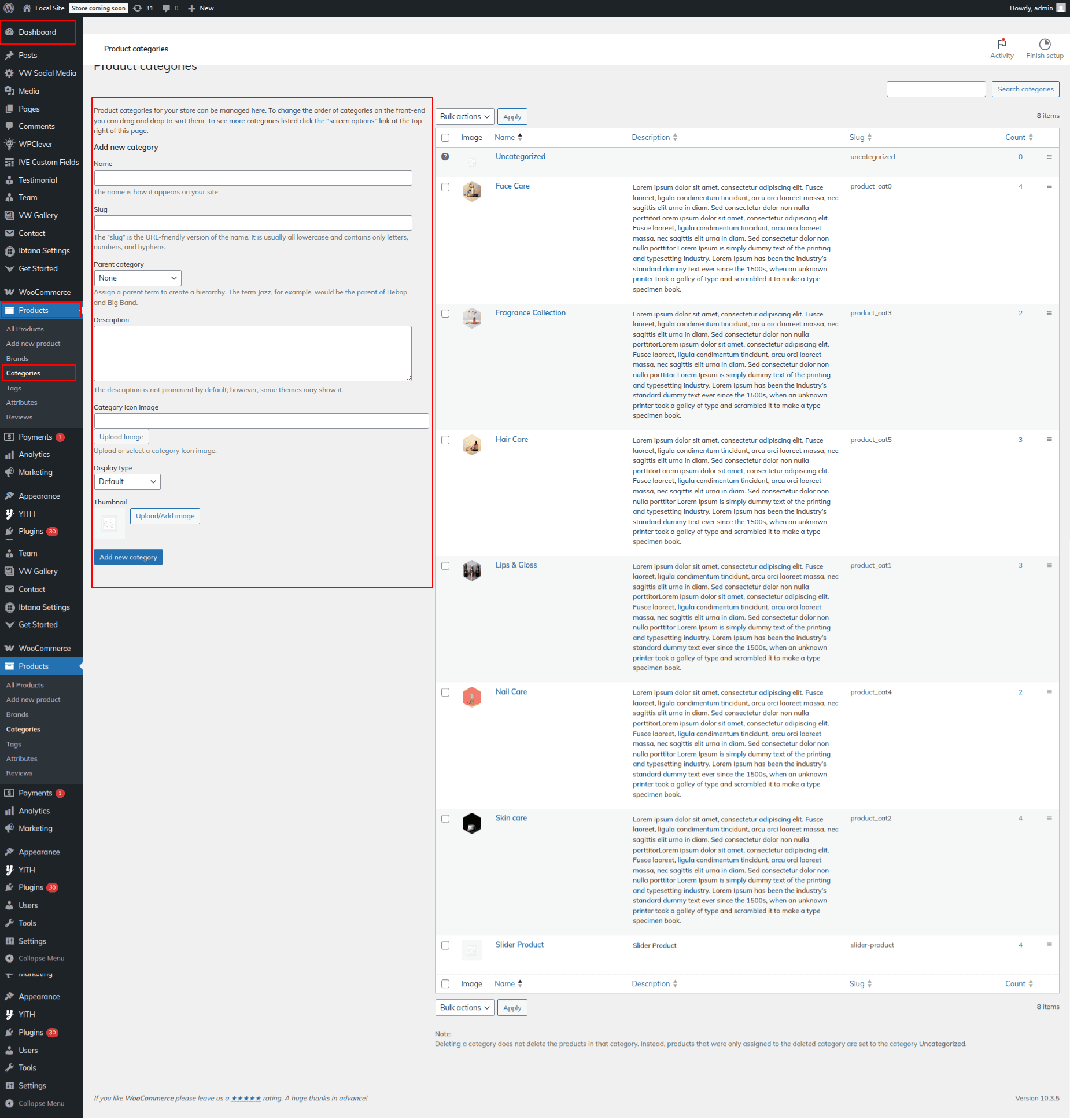
Task: Click the category Name input field
Action: coord(253,178)
